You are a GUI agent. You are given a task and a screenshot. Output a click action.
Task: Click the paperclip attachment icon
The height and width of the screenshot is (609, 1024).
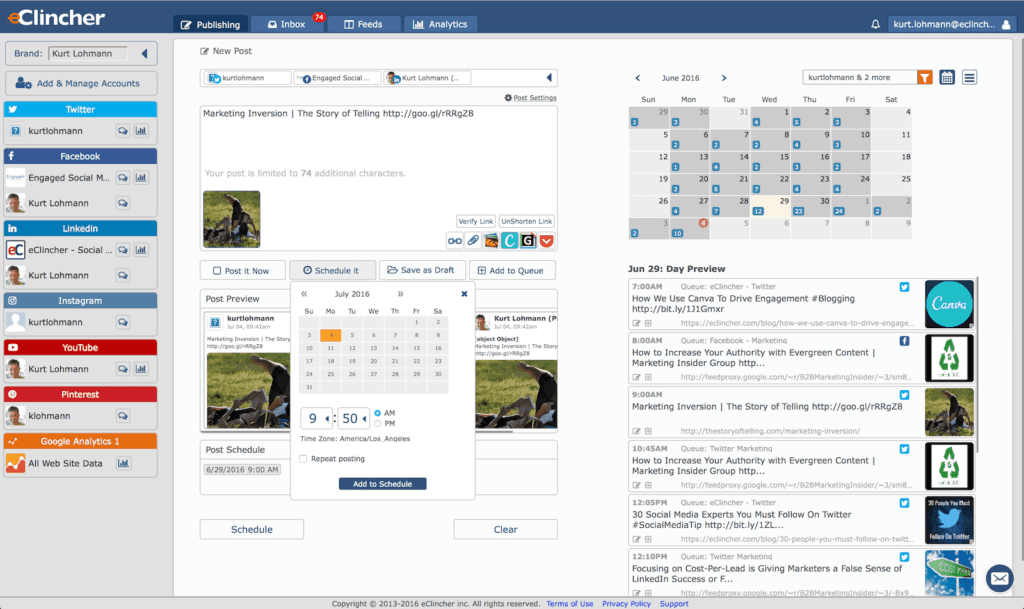473,241
